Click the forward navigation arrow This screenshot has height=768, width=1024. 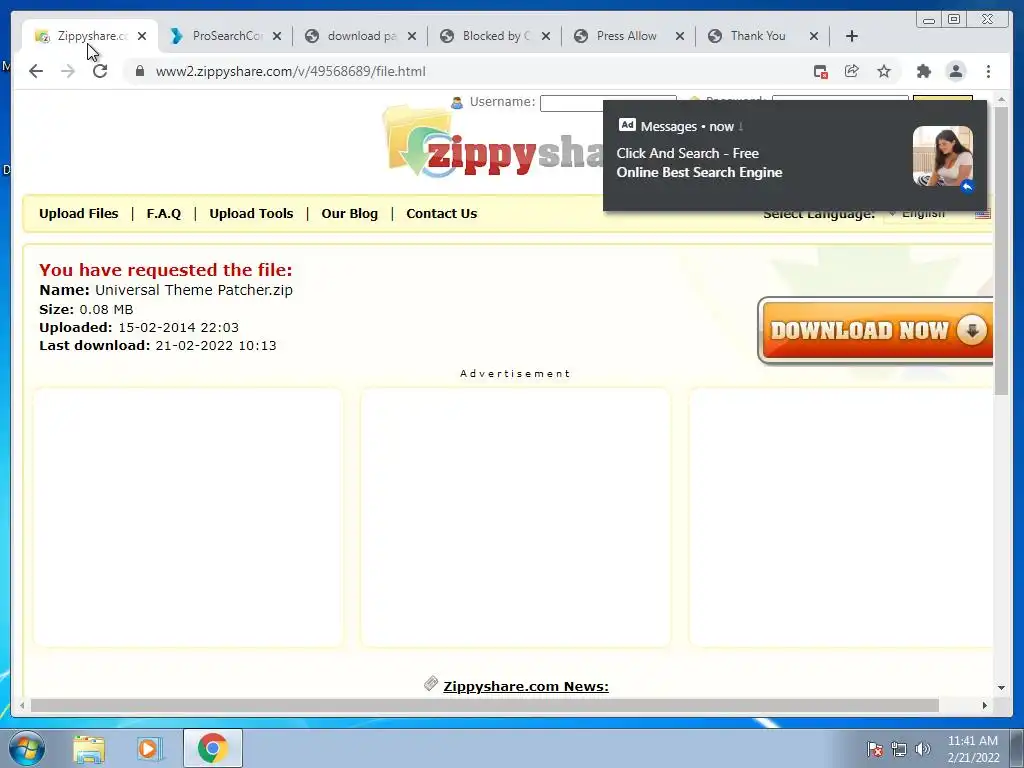click(x=68, y=71)
